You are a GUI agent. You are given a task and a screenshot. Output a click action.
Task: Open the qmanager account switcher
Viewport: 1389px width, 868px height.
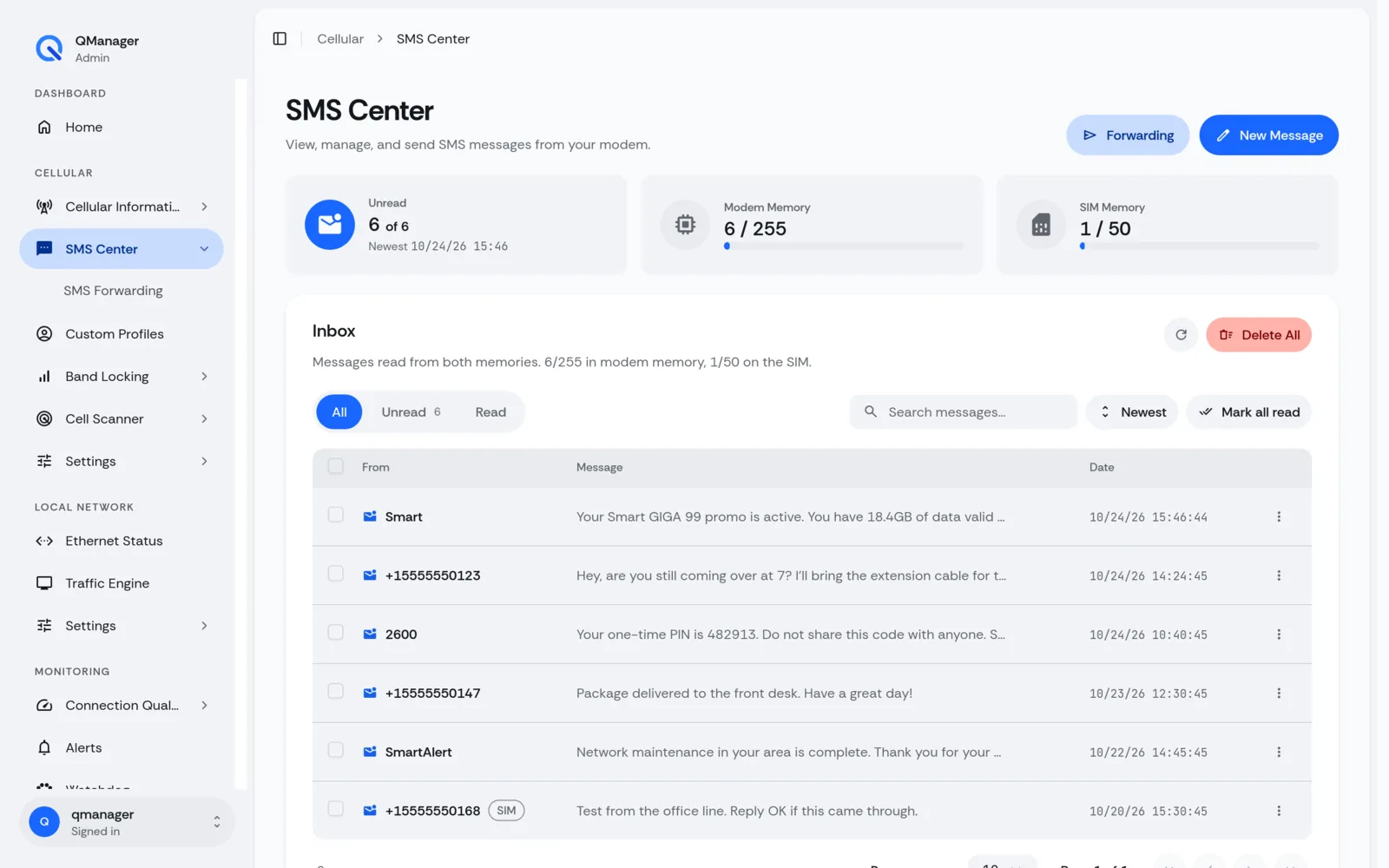coord(127,822)
